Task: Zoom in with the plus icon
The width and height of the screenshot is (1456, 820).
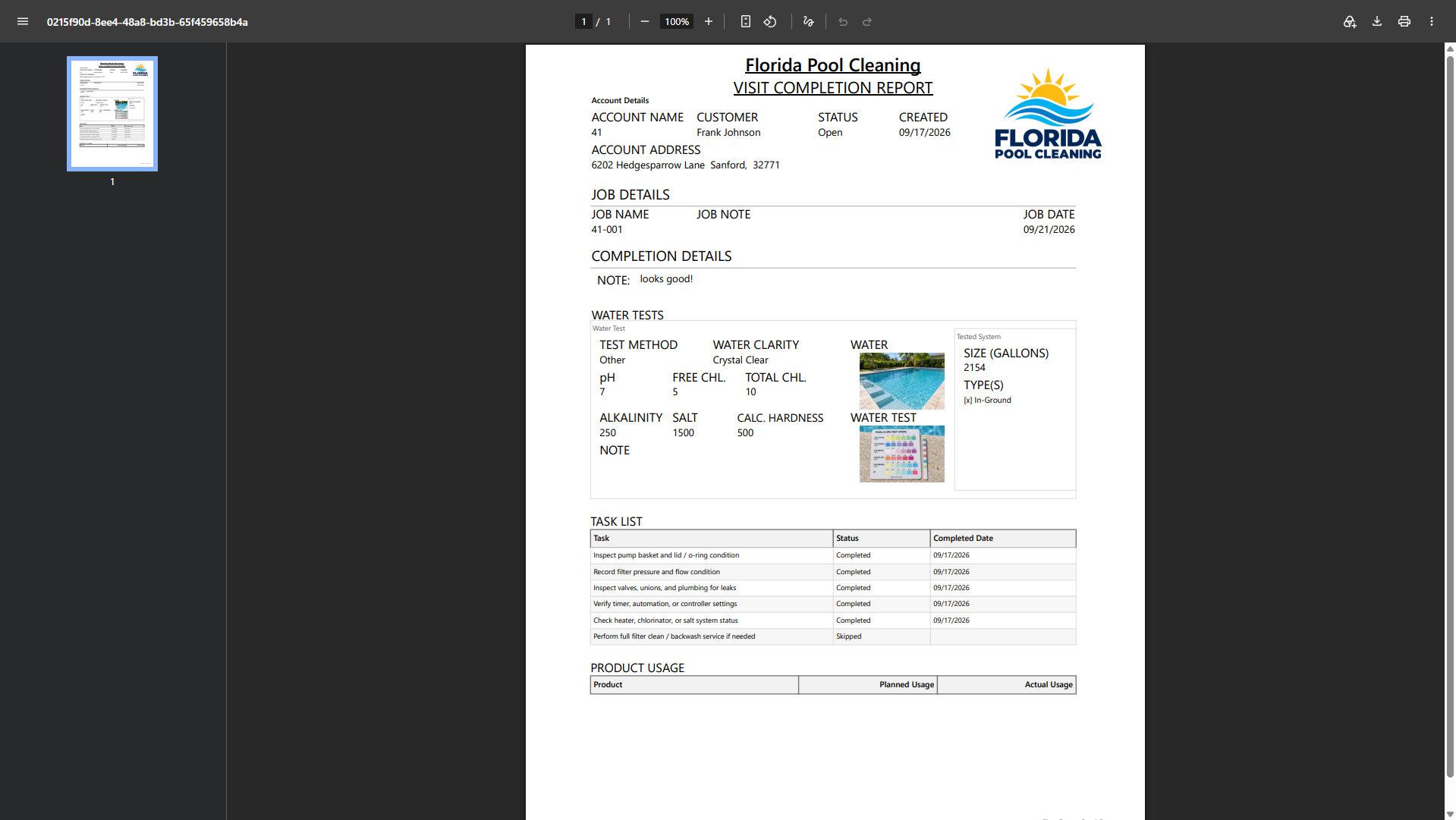Action: tap(709, 21)
